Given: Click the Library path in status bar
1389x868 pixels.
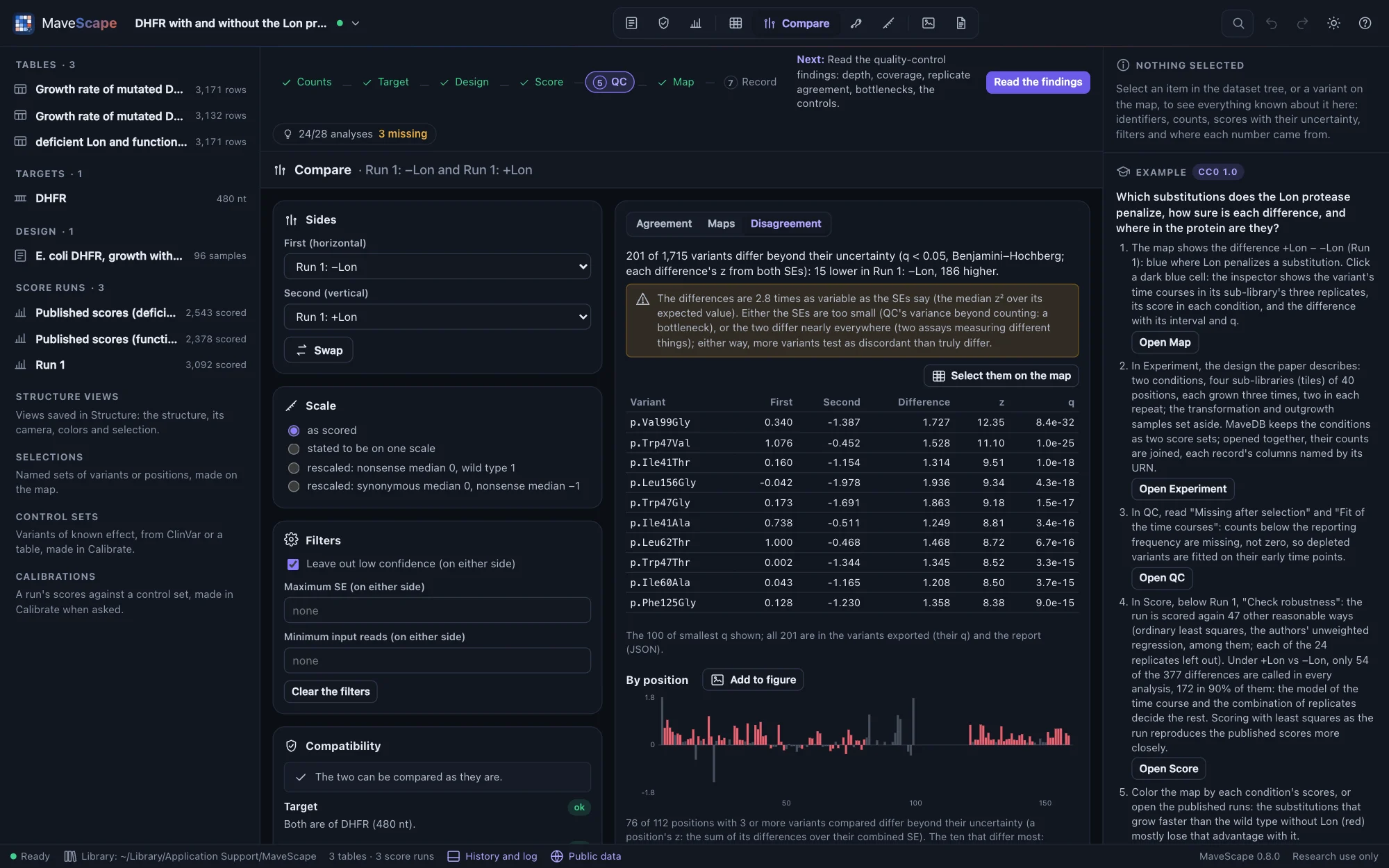Looking at the screenshot, I should coord(190,856).
